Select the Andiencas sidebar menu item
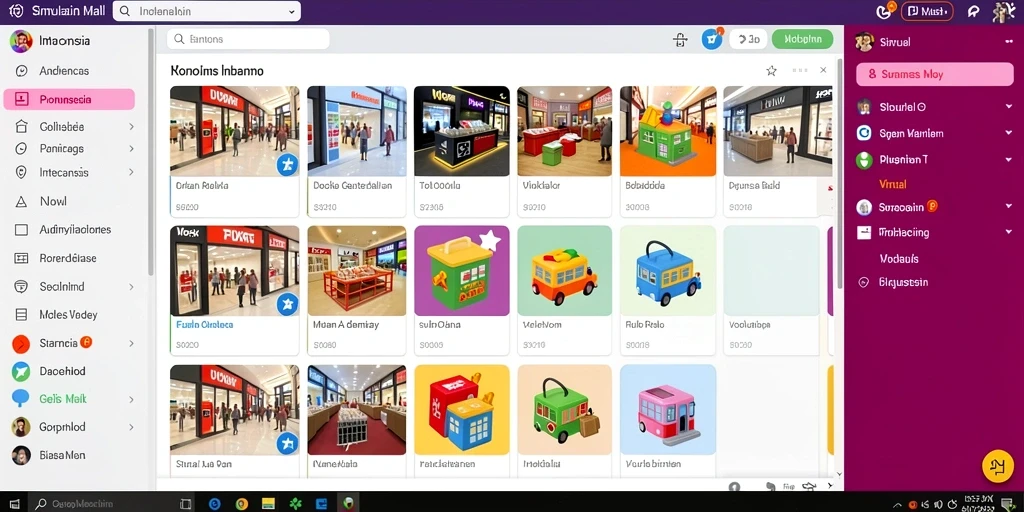The height and width of the screenshot is (512, 1024). (64, 71)
